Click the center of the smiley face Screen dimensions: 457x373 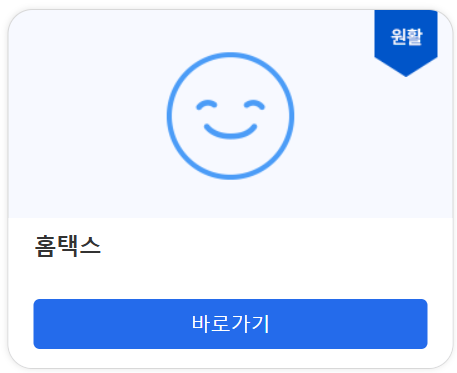point(230,116)
